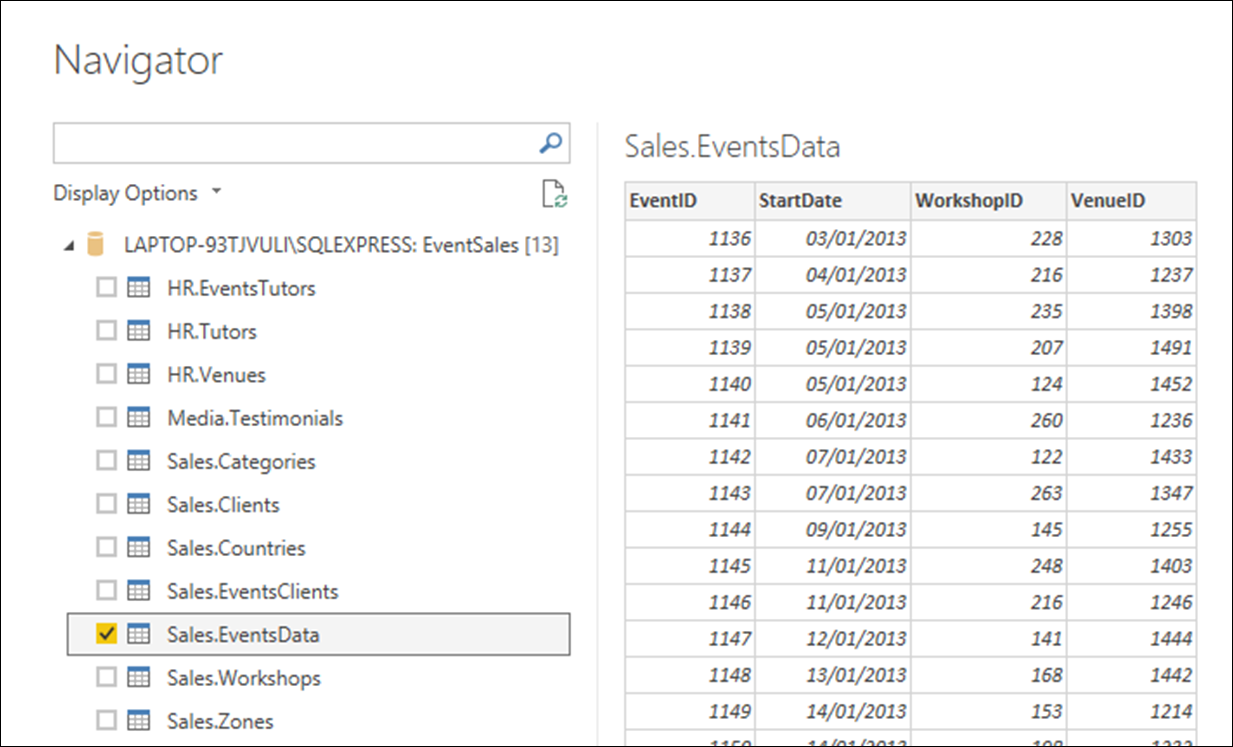The height and width of the screenshot is (747, 1233).
Task: Uncheck the Sales.EventsData checkbox
Action: click(106, 634)
